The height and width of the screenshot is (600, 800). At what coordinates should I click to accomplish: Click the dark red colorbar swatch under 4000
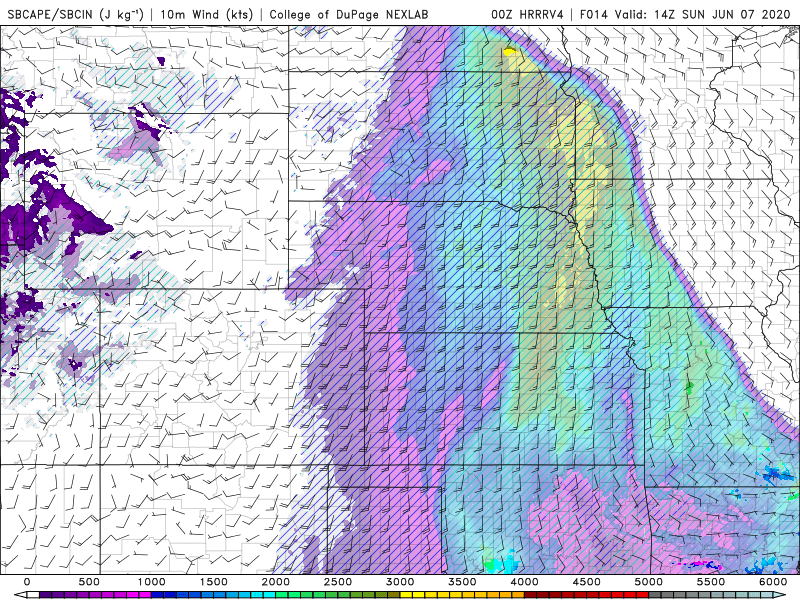pyautogui.click(x=531, y=595)
